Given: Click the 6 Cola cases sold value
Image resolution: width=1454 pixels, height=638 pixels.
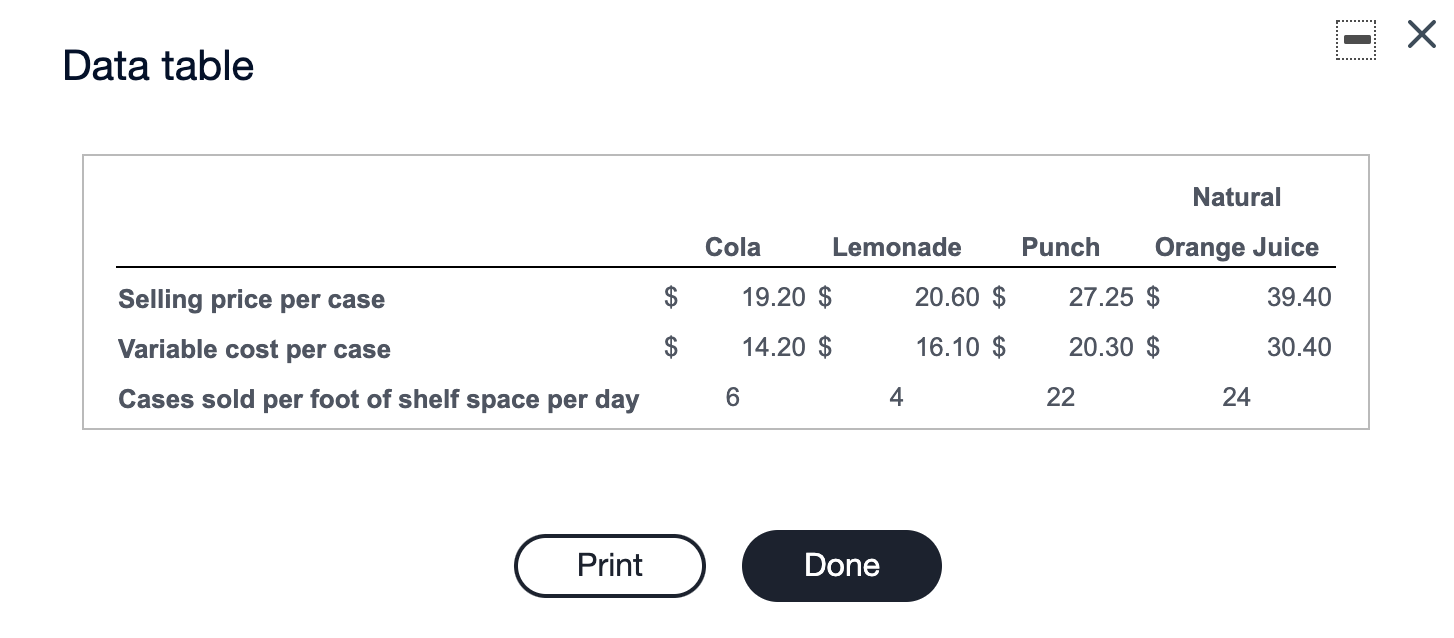Looking at the screenshot, I should (x=732, y=397).
